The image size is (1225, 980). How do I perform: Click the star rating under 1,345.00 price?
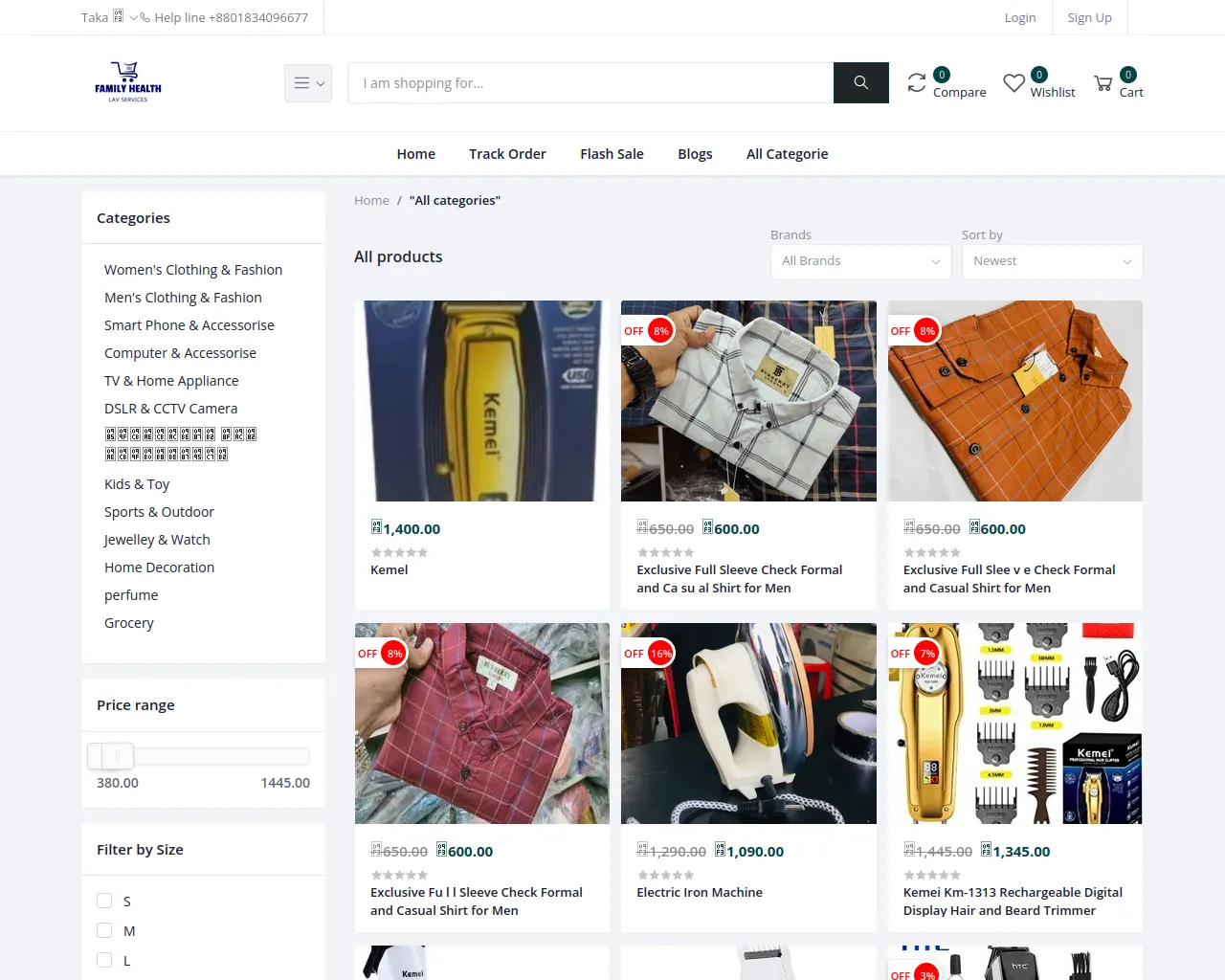point(932,875)
